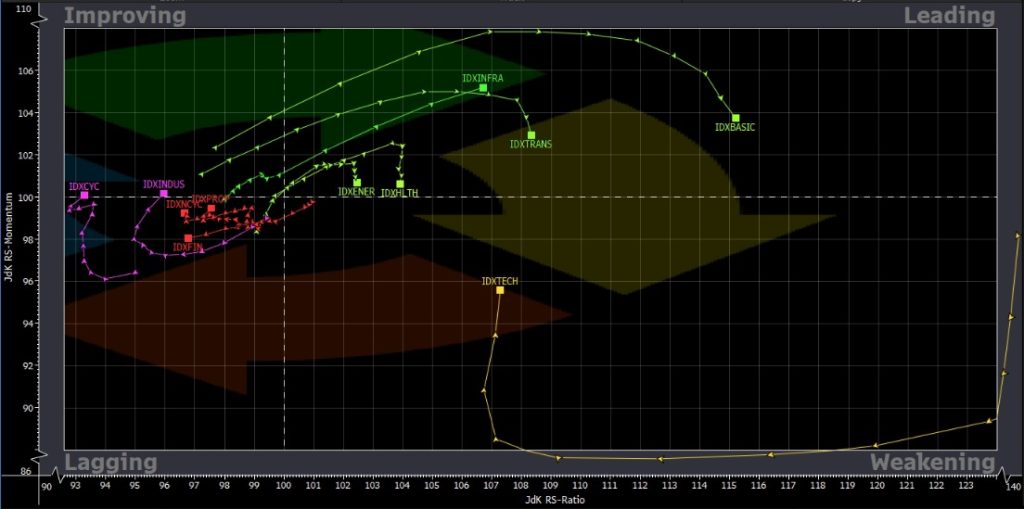The width and height of the screenshot is (1024, 509).
Task: Click the IDXTRANS label text
Action: (x=531, y=144)
